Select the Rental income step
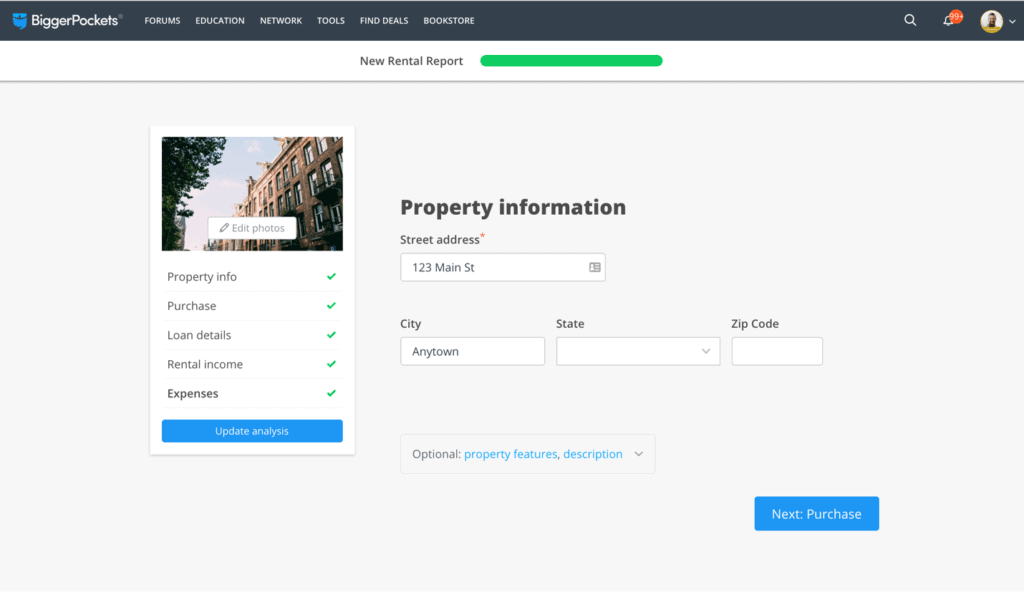This screenshot has height=595, width=1024. point(205,365)
